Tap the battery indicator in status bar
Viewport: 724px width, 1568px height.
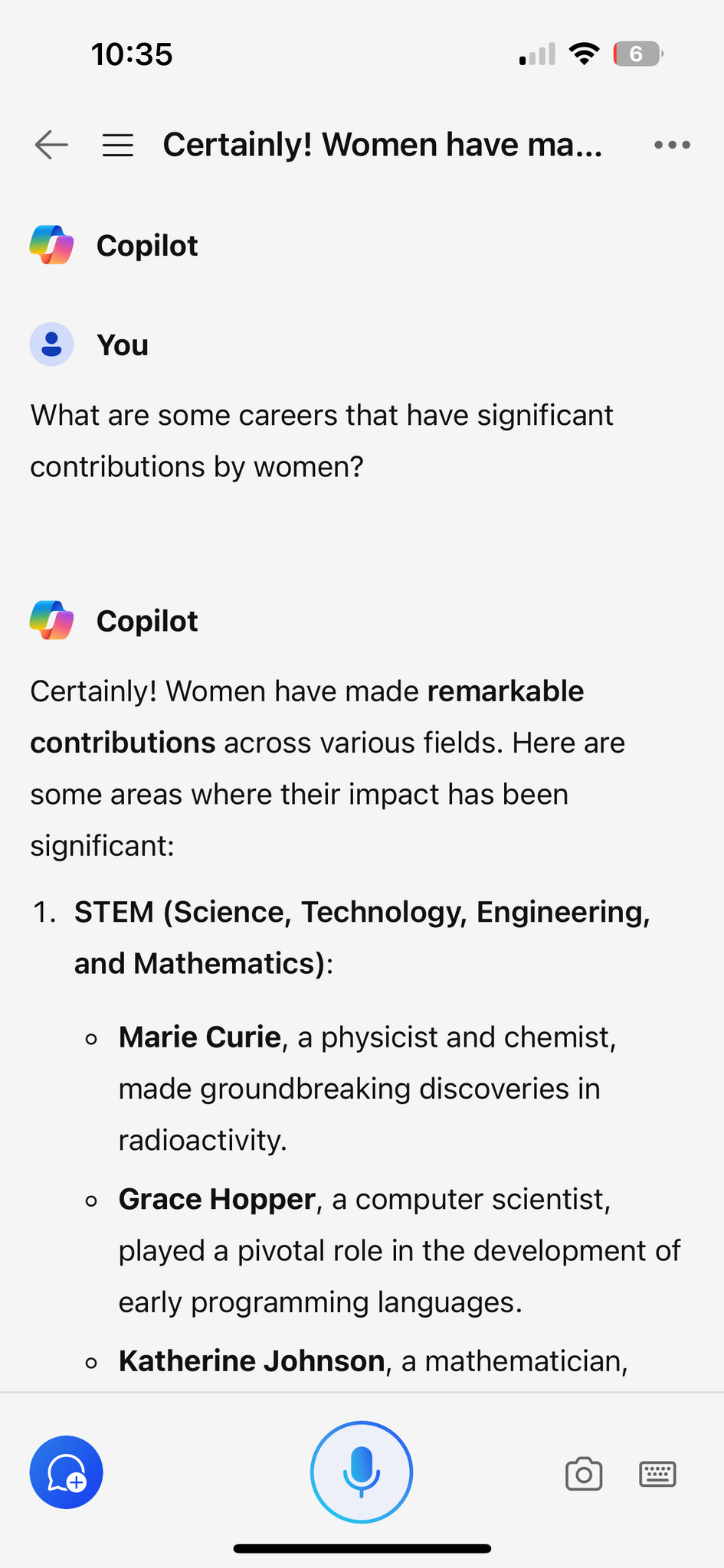click(x=638, y=54)
